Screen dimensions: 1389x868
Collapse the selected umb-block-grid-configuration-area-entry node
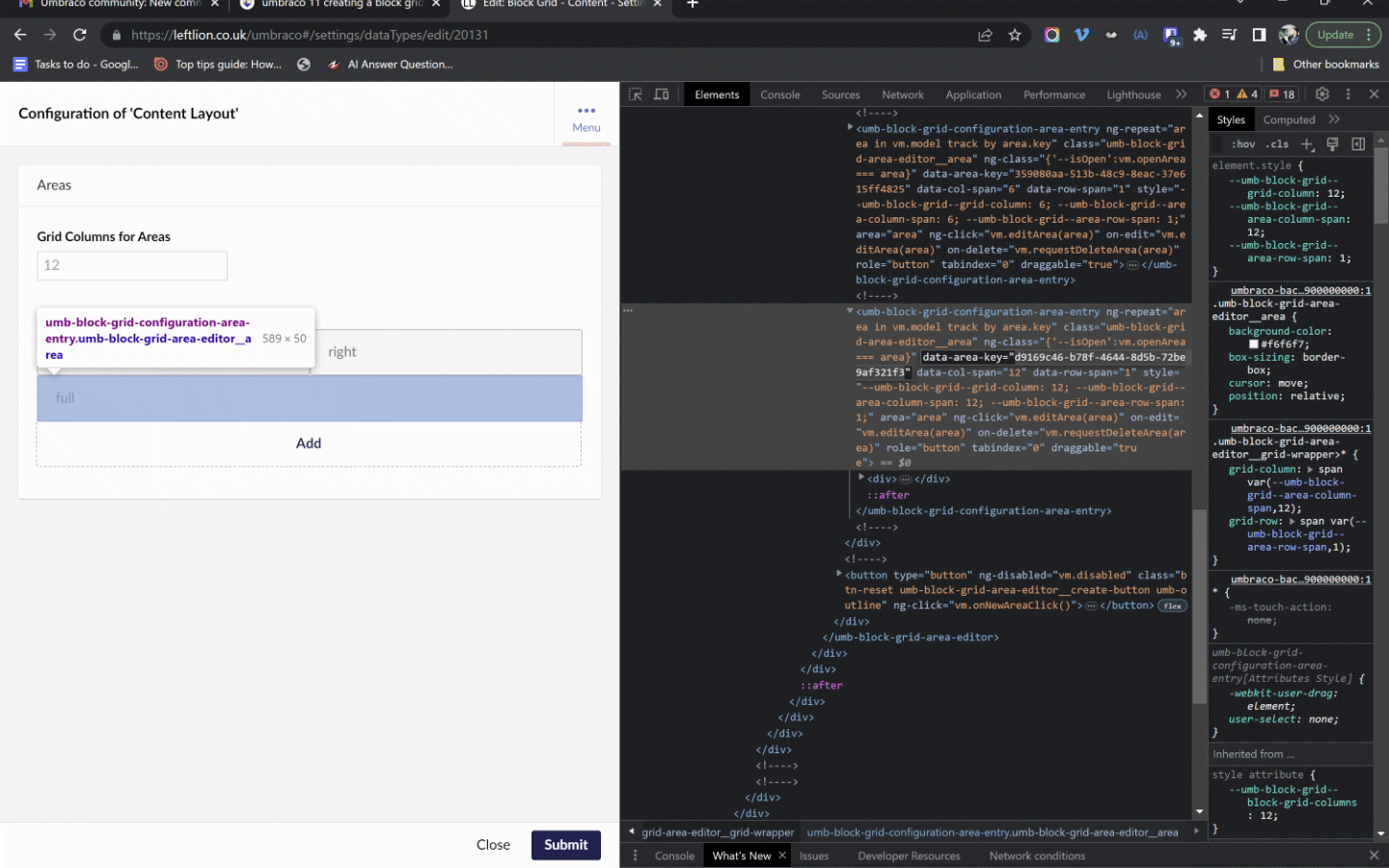click(x=850, y=311)
